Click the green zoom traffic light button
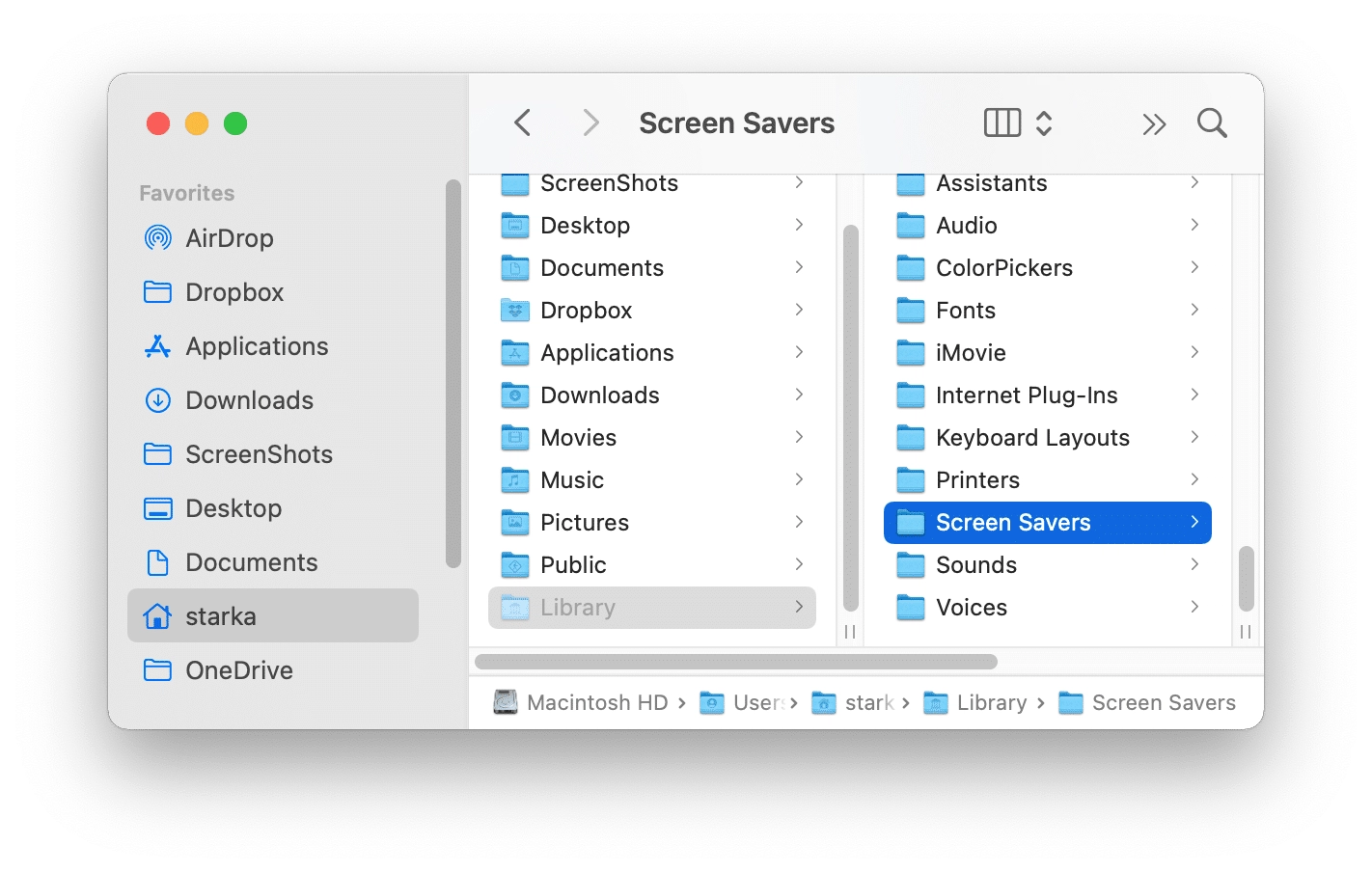 click(x=233, y=123)
